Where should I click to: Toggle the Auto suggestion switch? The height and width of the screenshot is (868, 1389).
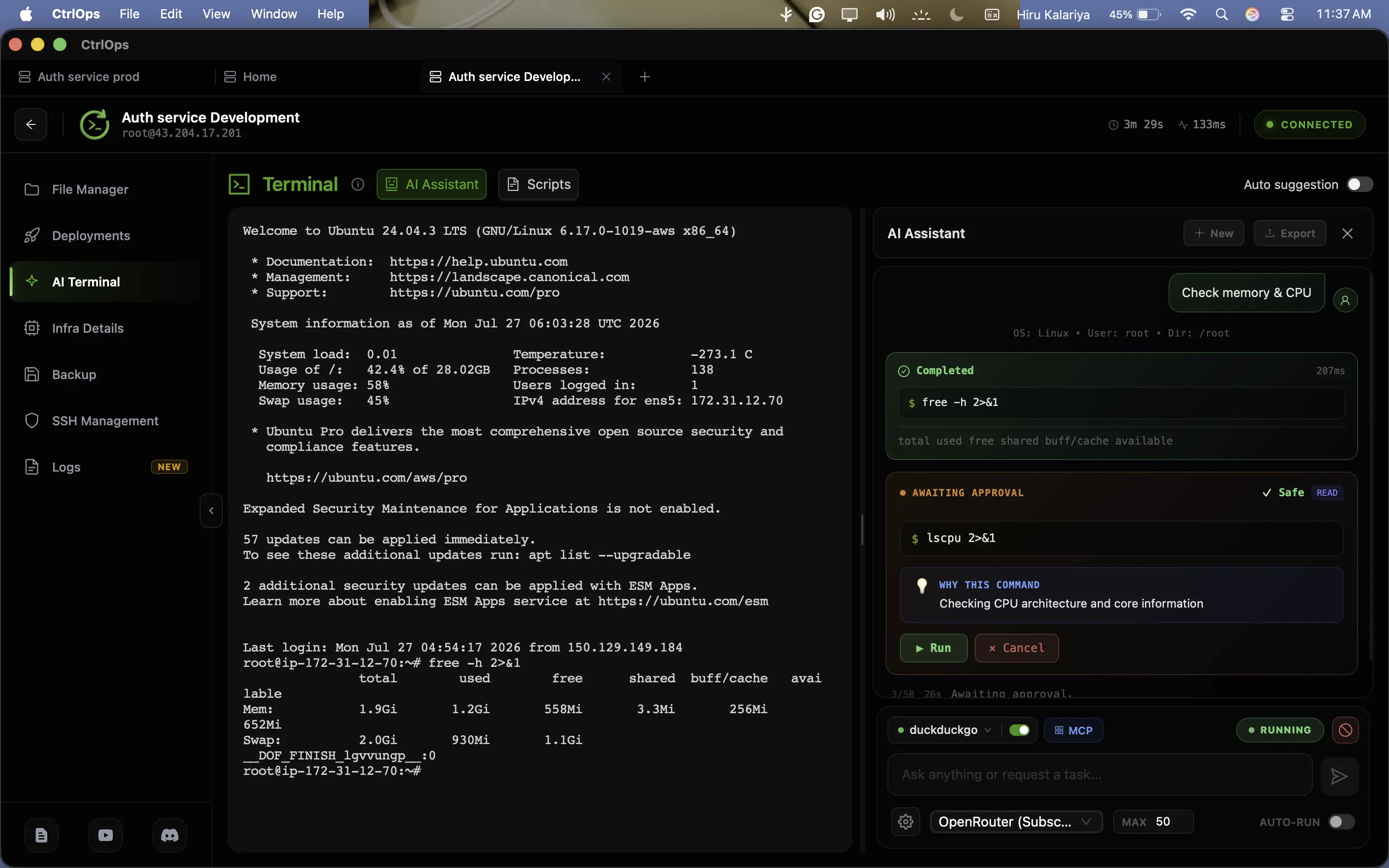(x=1359, y=184)
